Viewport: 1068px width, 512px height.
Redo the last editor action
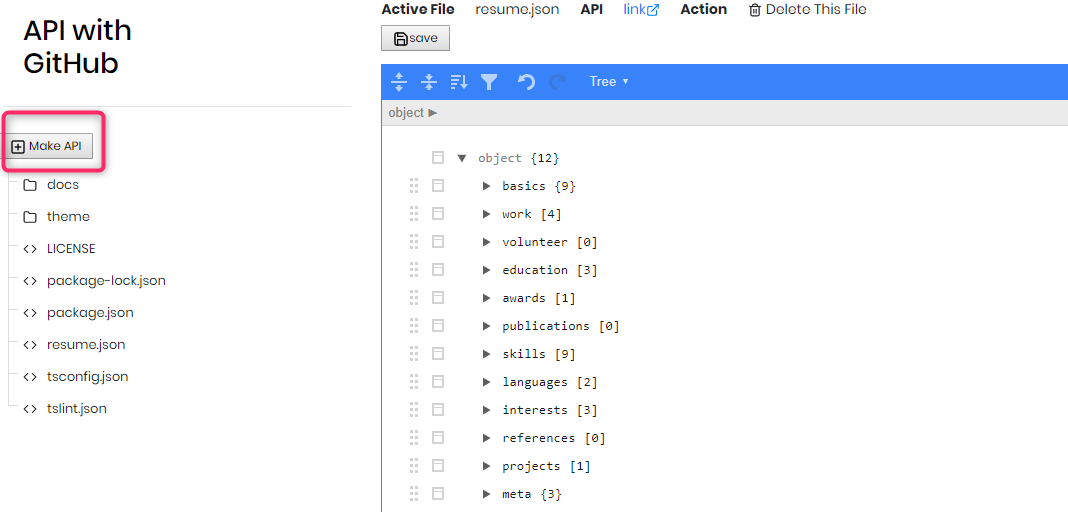tap(558, 82)
